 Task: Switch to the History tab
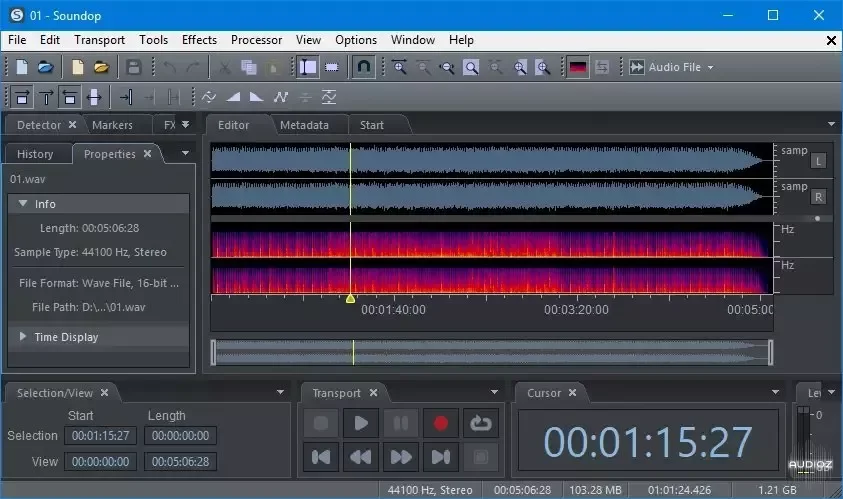click(35, 154)
